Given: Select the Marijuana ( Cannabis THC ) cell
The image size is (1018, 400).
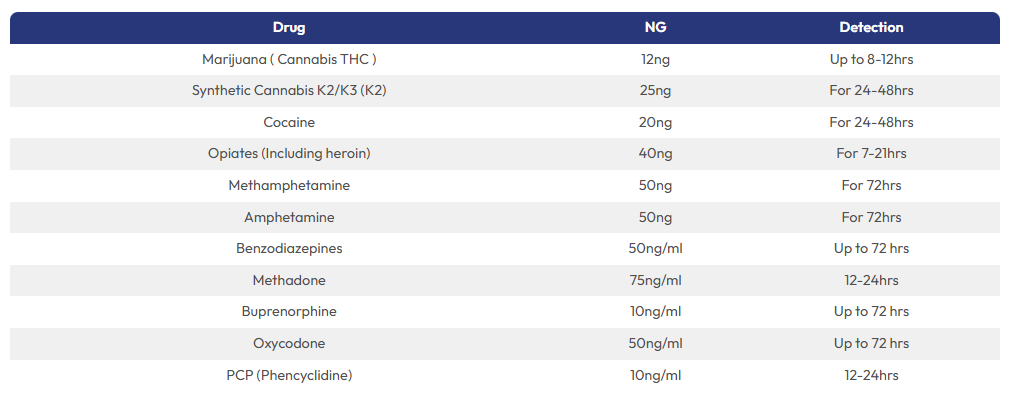Looking at the screenshot, I should coord(289,60).
